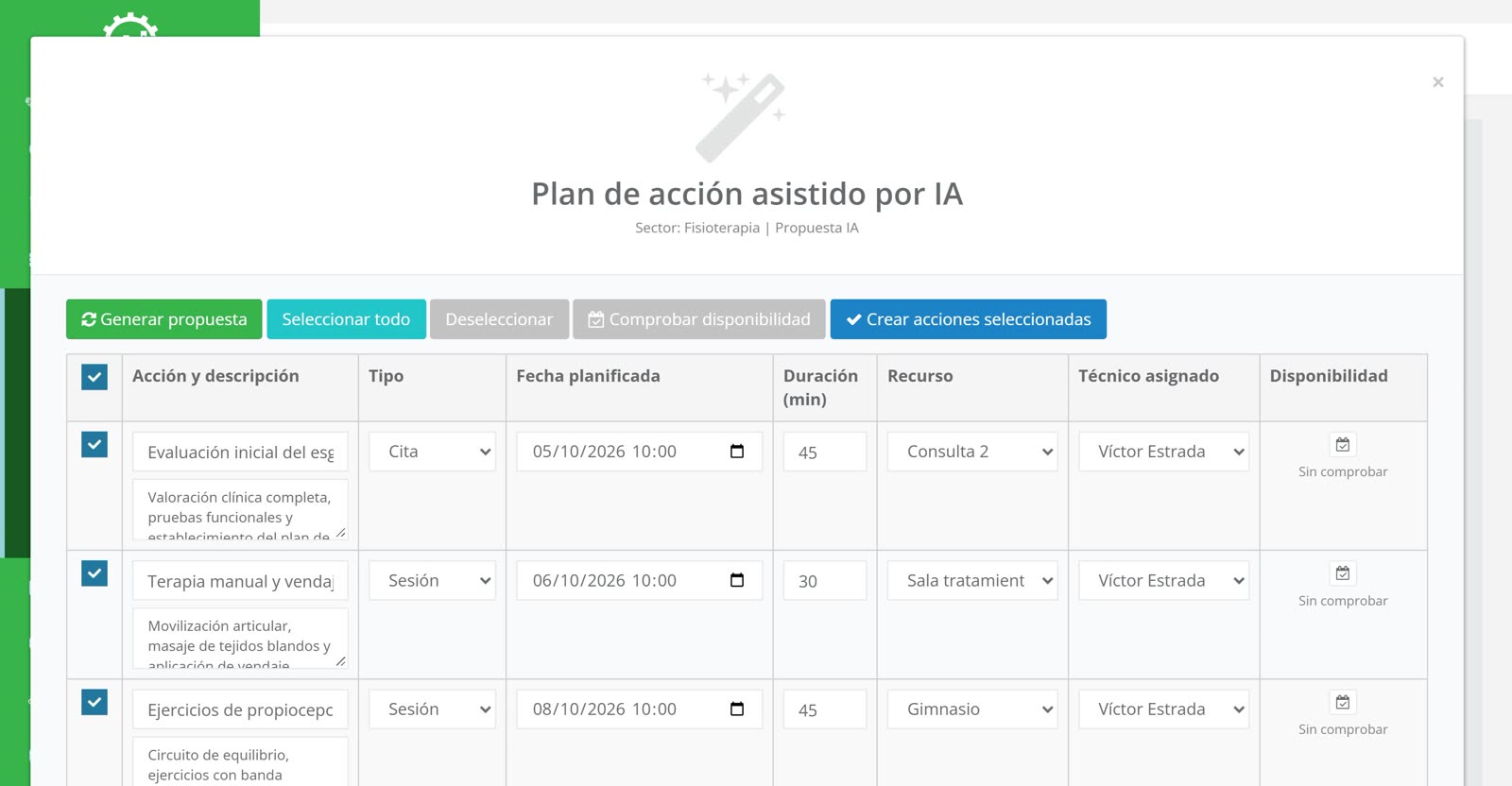Viewport: 1512px width, 786px height.
Task: Click the 06/10/2026 10:00 date field
Action: point(640,580)
